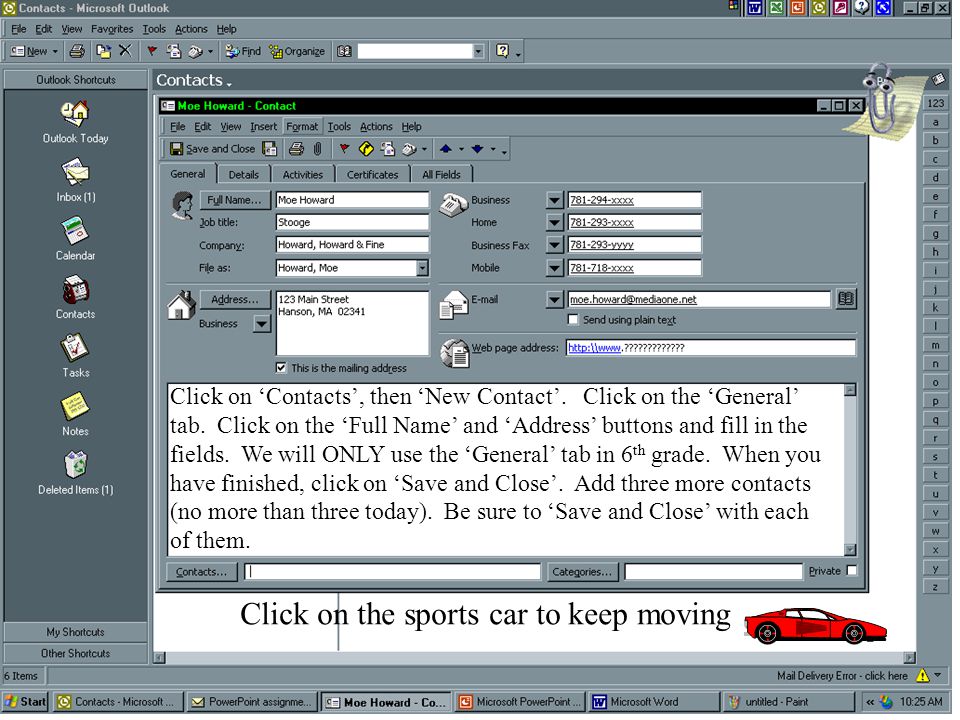Open Deleted Items (1) shortcut
Viewport: 960px width, 720px height.
[76, 474]
